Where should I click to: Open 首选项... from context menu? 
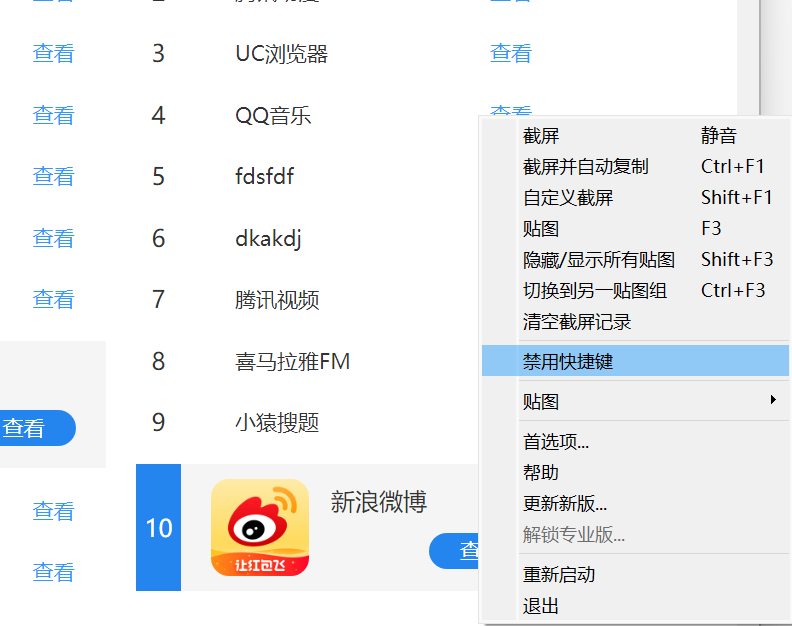tap(635, 442)
